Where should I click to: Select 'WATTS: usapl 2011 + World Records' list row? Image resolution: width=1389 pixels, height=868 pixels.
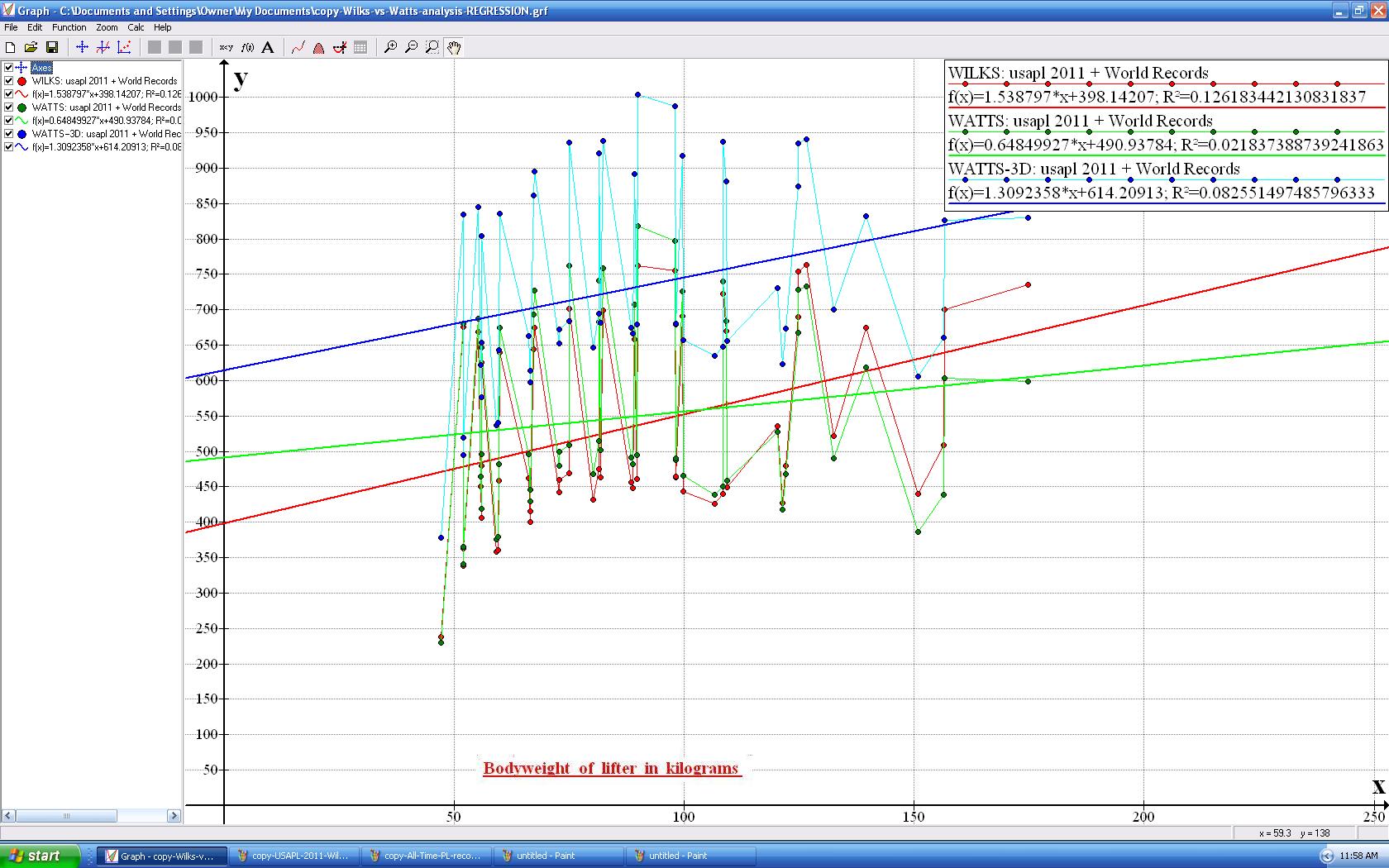pyautogui.click(x=106, y=107)
